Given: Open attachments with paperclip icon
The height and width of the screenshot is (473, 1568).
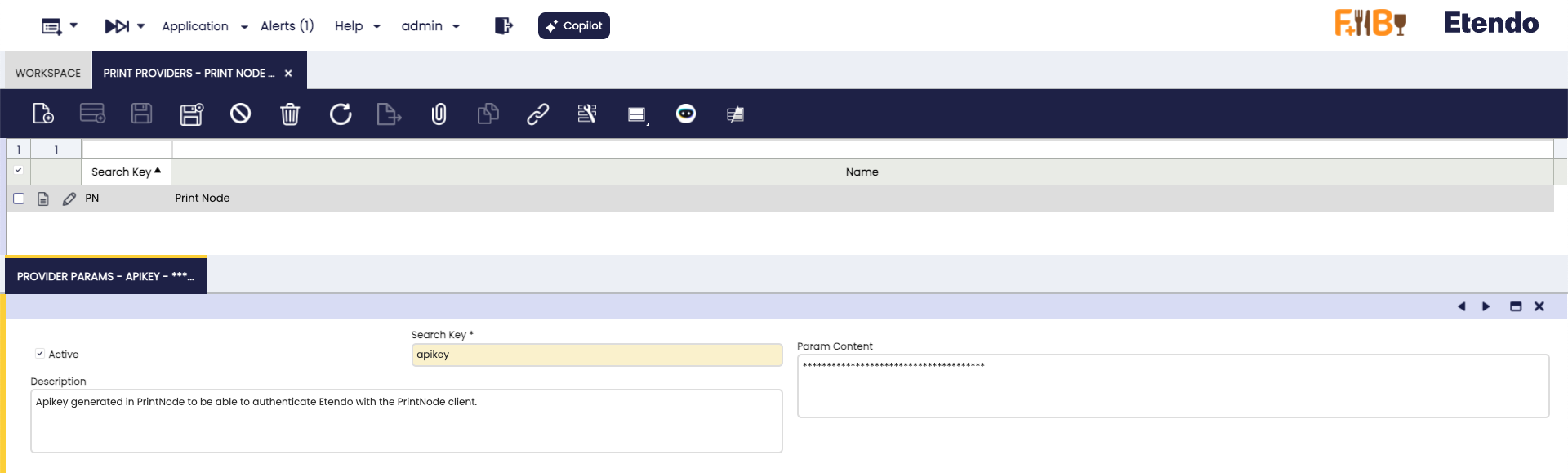Looking at the screenshot, I should click(x=439, y=114).
